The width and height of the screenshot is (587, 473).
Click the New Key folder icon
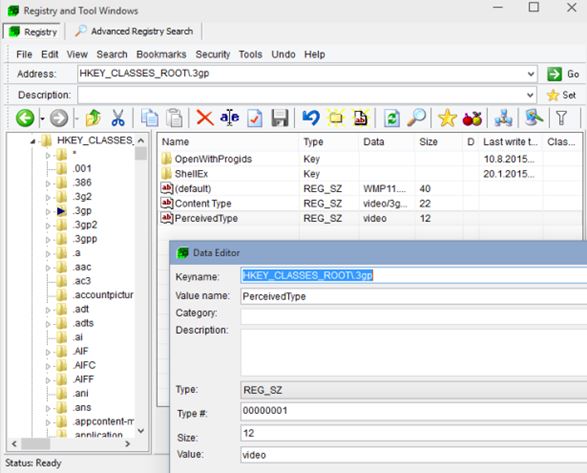point(336,118)
